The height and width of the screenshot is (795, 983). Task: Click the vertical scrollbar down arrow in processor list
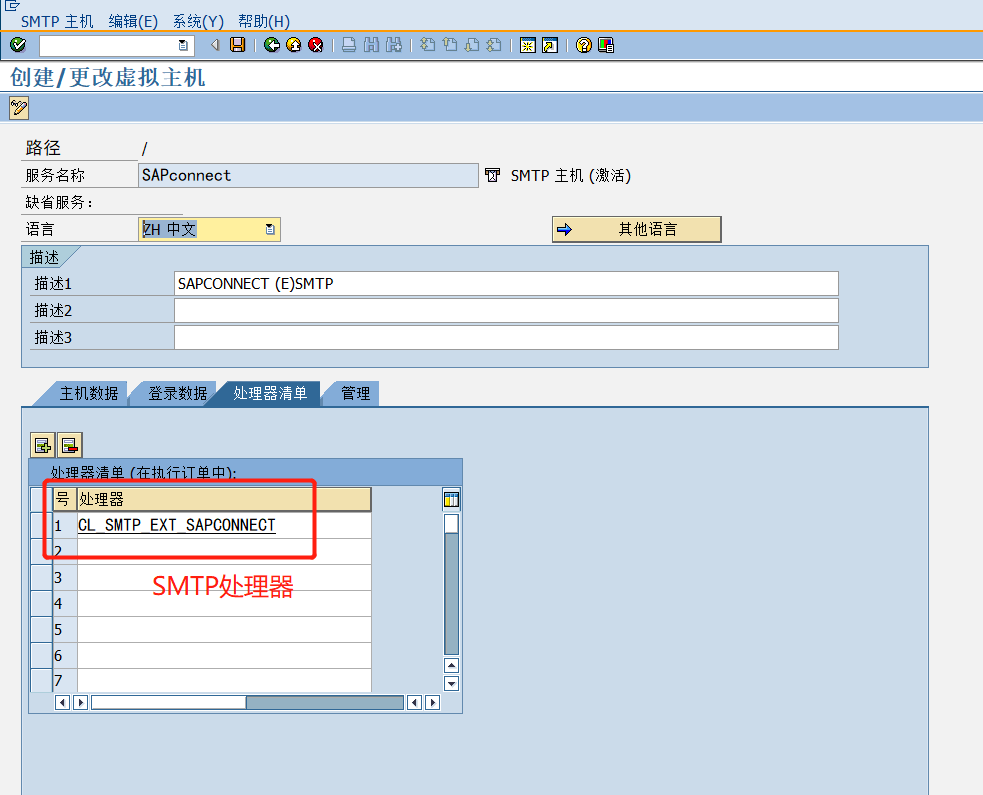pyautogui.click(x=451, y=684)
